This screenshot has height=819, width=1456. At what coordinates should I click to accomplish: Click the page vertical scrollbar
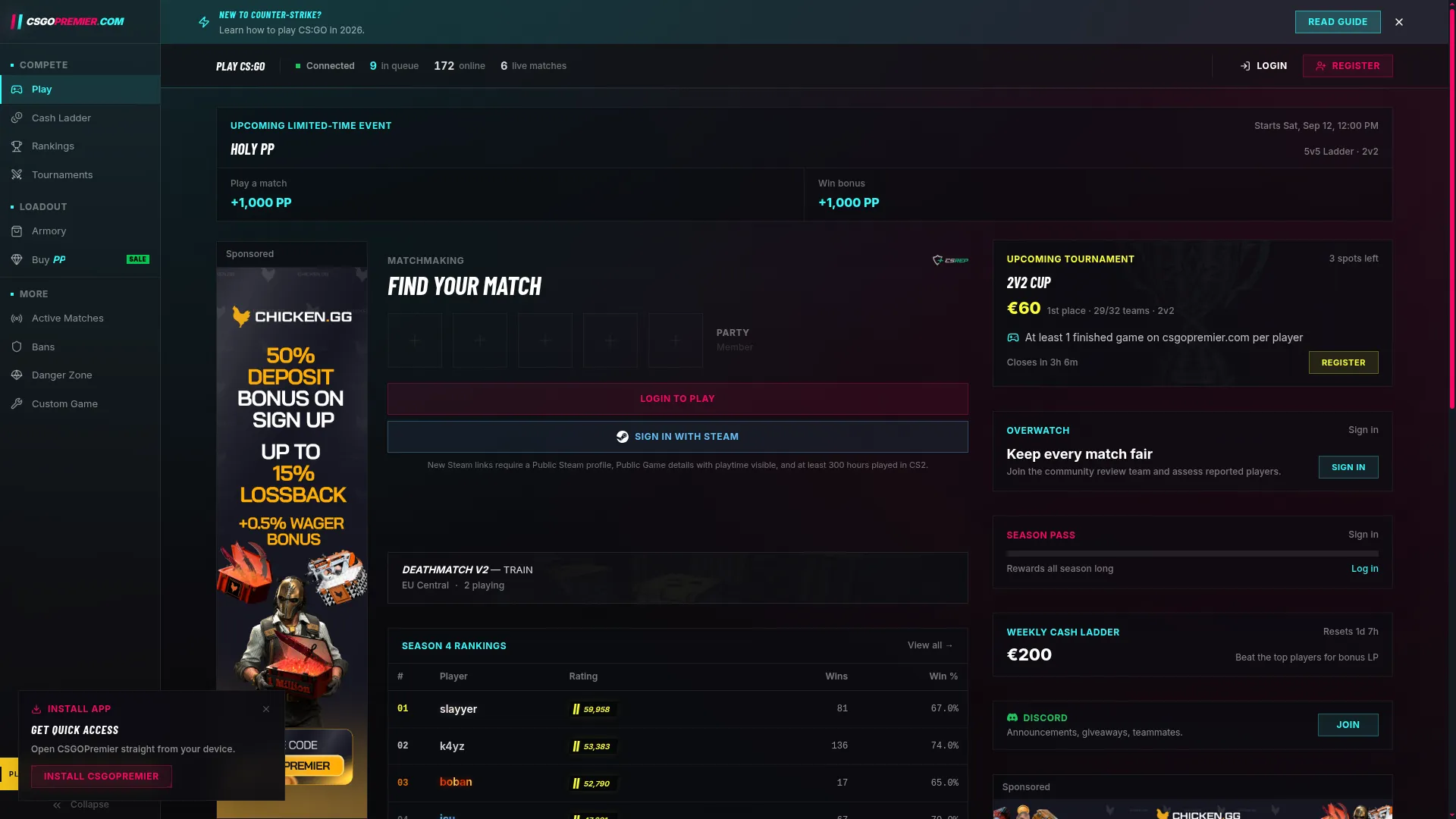pyautogui.click(x=1451, y=209)
